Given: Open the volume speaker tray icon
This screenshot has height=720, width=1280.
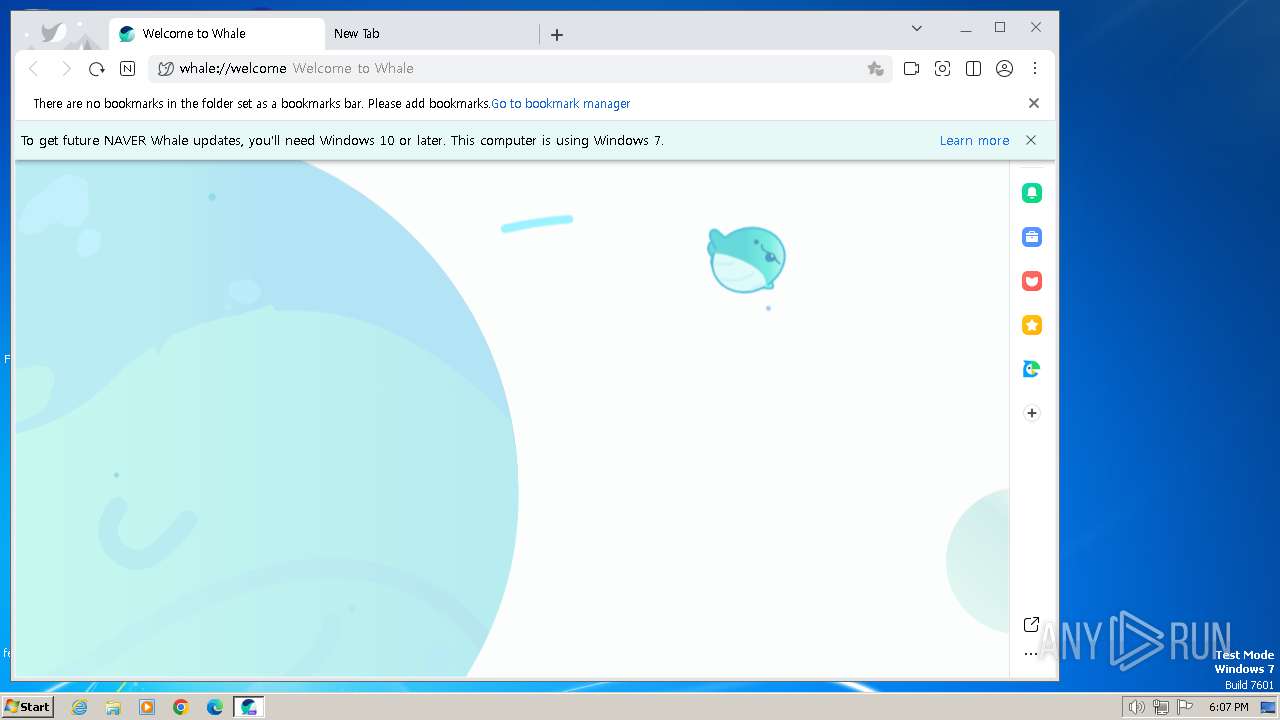Looking at the screenshot, I should coord(1137,707).
